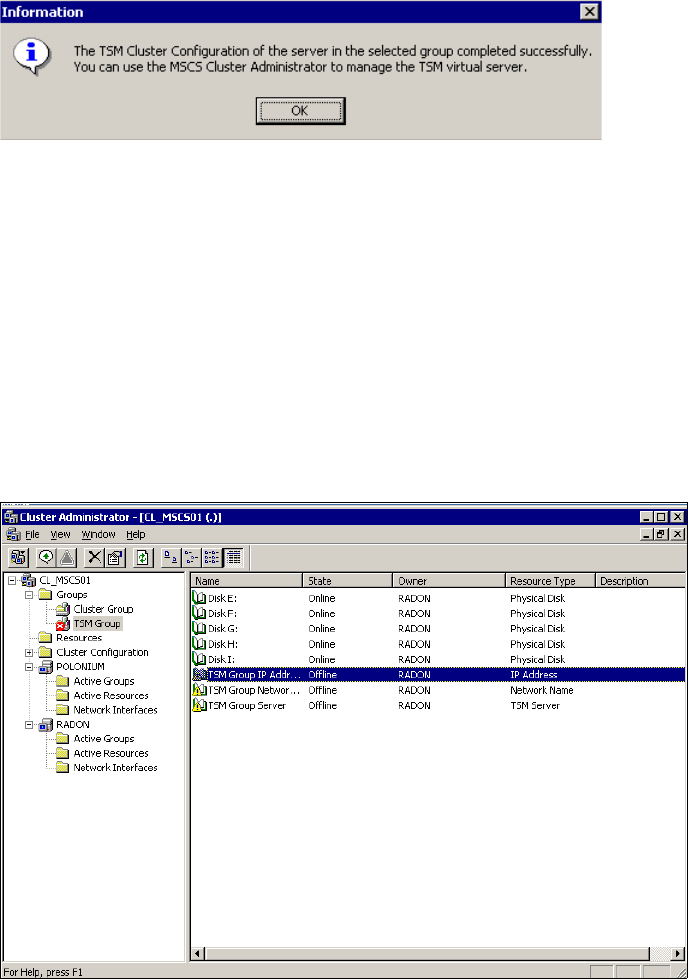Screen dimensions: 688x979
Task: Collapse the POLONIUM node
Action: click(29, 667)
